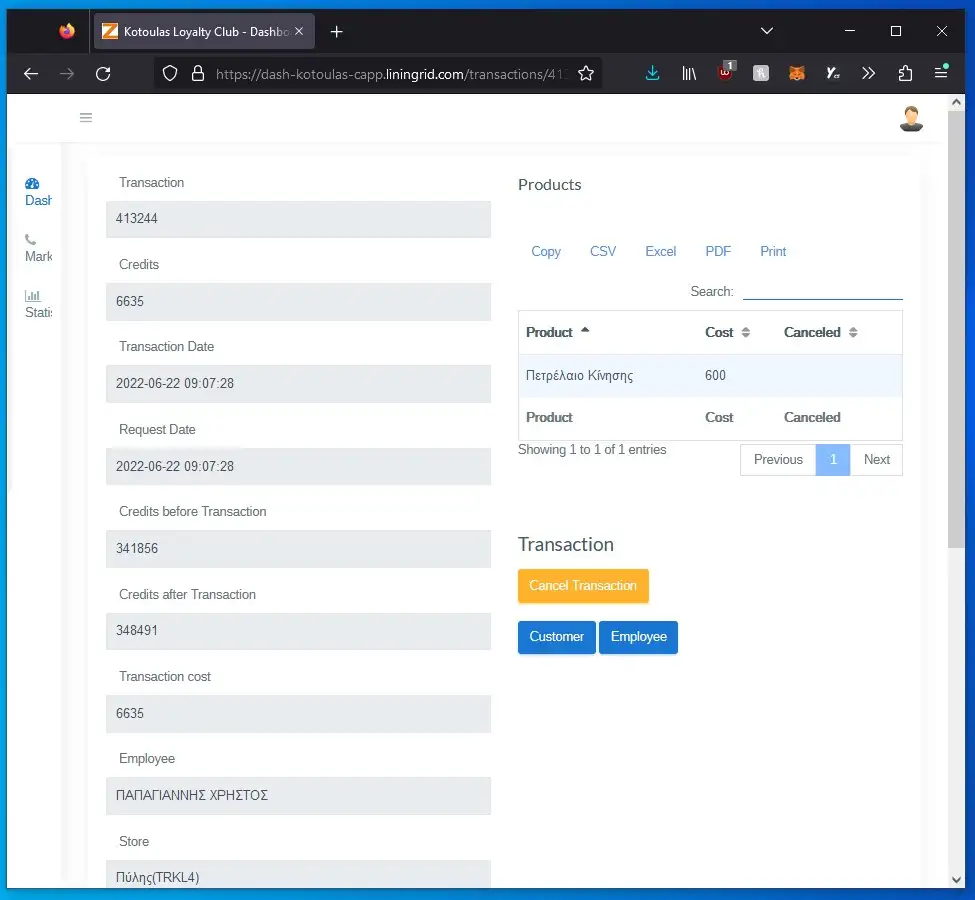
Task: Open the browser library icon
Action: [688, 73]
